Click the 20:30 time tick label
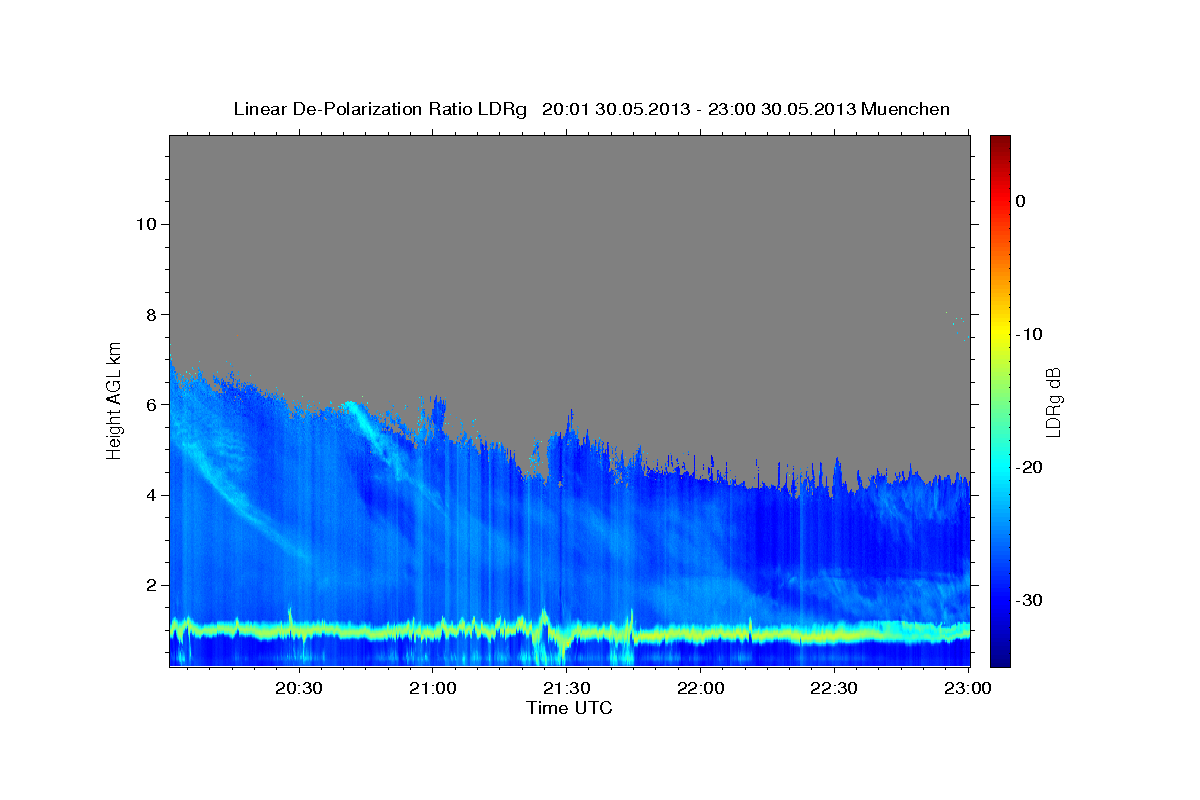The width and height of the screenshot is (1200, 800). point(299,689)
